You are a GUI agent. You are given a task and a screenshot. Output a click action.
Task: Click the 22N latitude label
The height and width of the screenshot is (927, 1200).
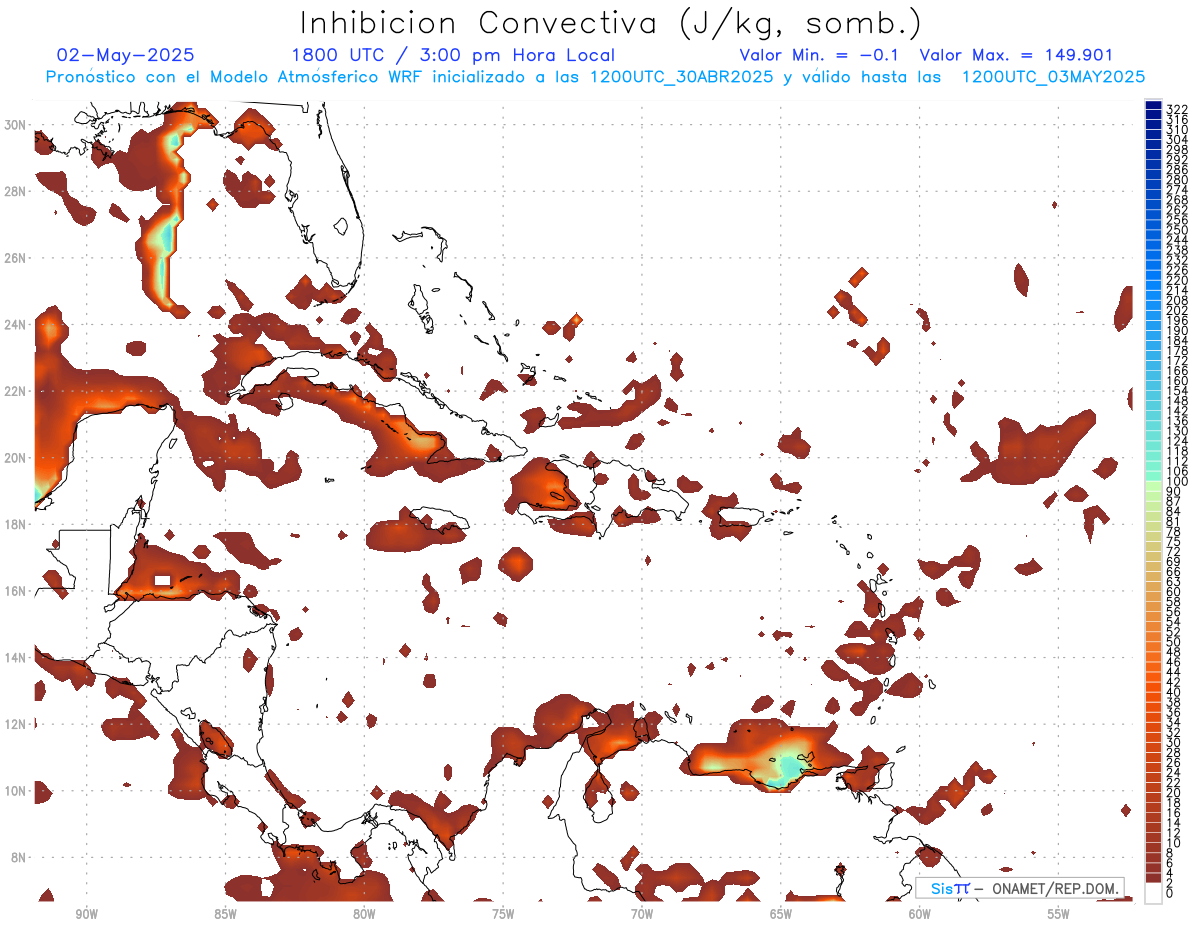coord(16,391)
